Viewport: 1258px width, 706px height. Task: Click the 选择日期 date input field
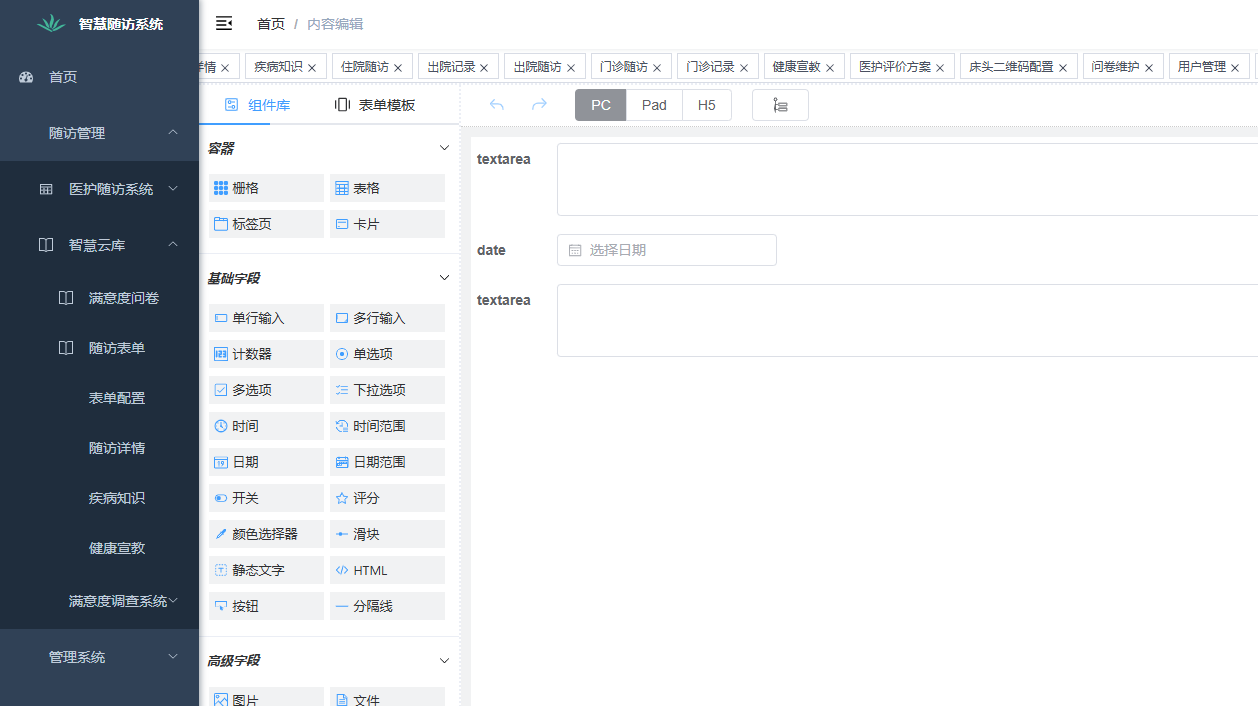(666, 249)
